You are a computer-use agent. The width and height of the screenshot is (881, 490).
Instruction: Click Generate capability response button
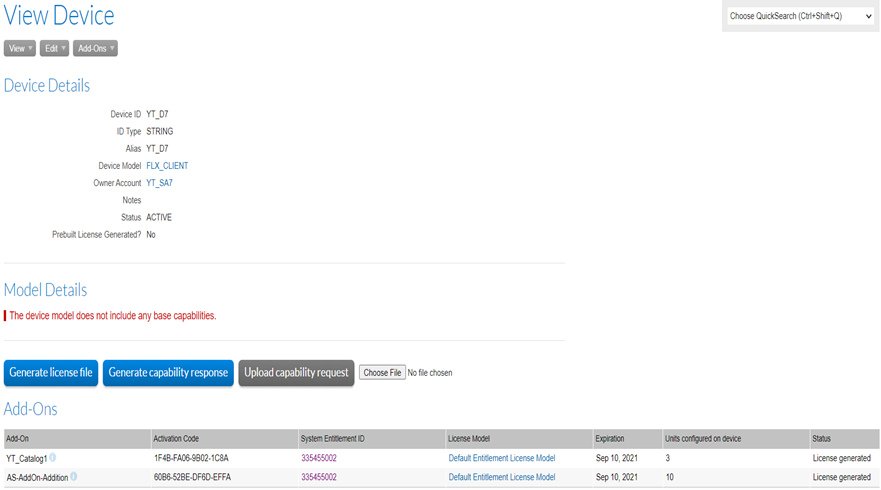(x=168, y=373)
